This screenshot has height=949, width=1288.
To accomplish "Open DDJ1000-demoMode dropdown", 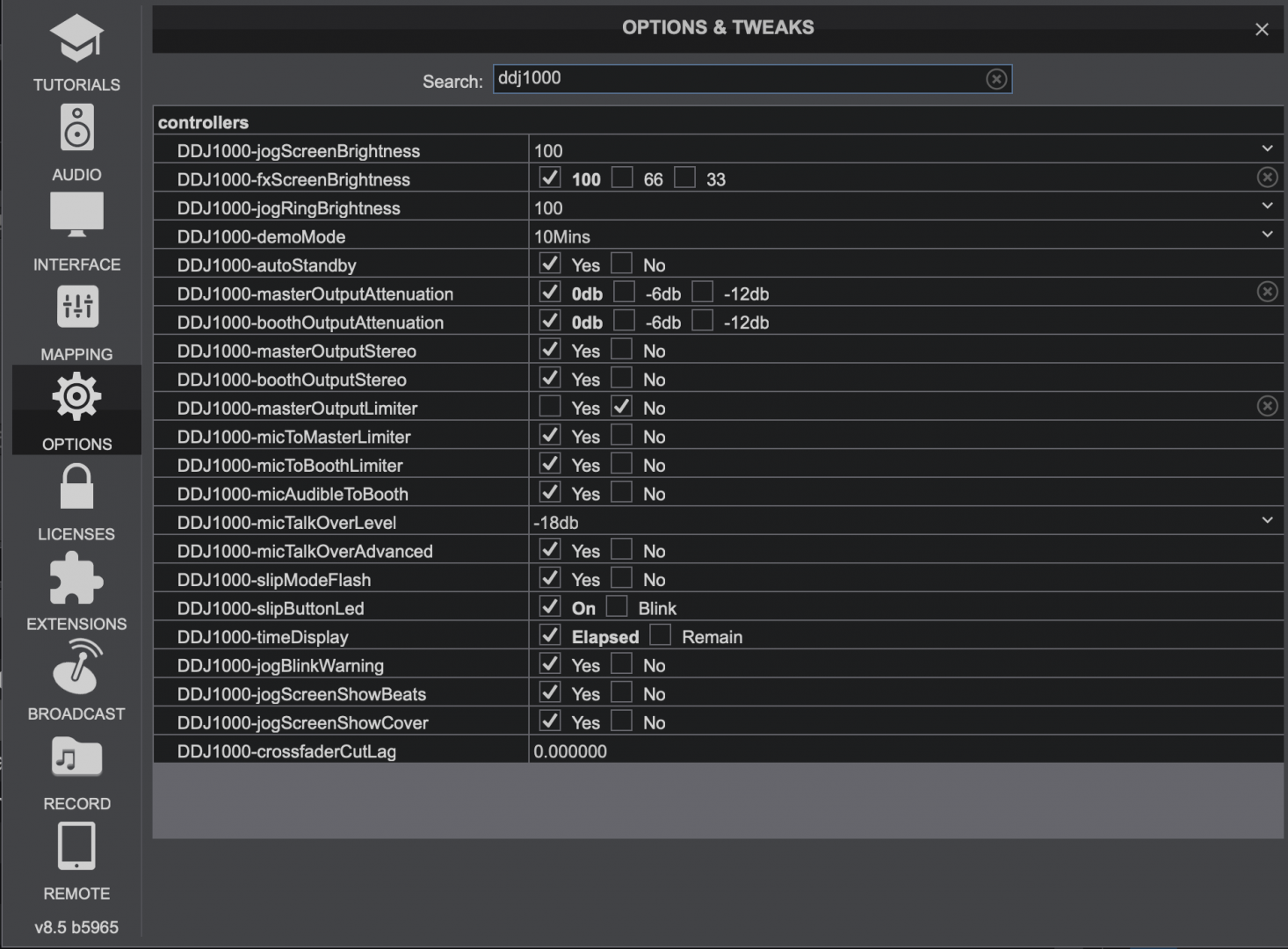I will [x=1267, y=235].
